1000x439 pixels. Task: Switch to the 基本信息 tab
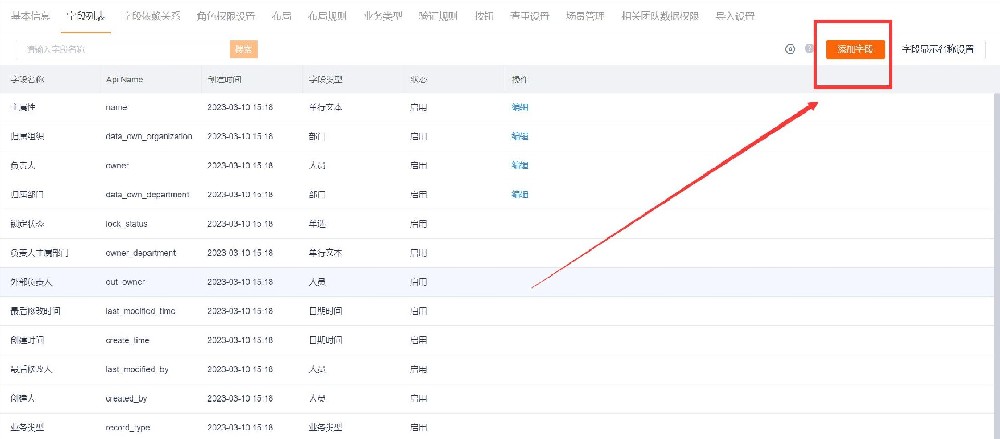pos(31,16)
